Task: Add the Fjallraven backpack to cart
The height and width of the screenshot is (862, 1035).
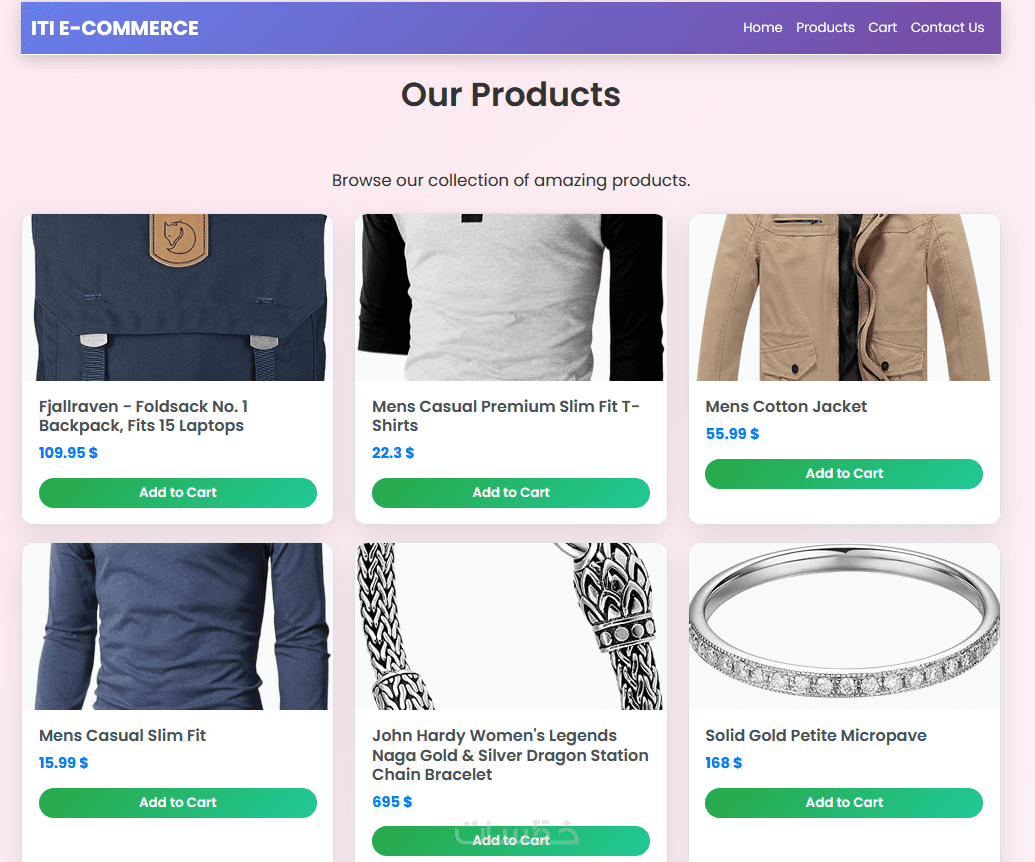Action: (x=177, y=493)
